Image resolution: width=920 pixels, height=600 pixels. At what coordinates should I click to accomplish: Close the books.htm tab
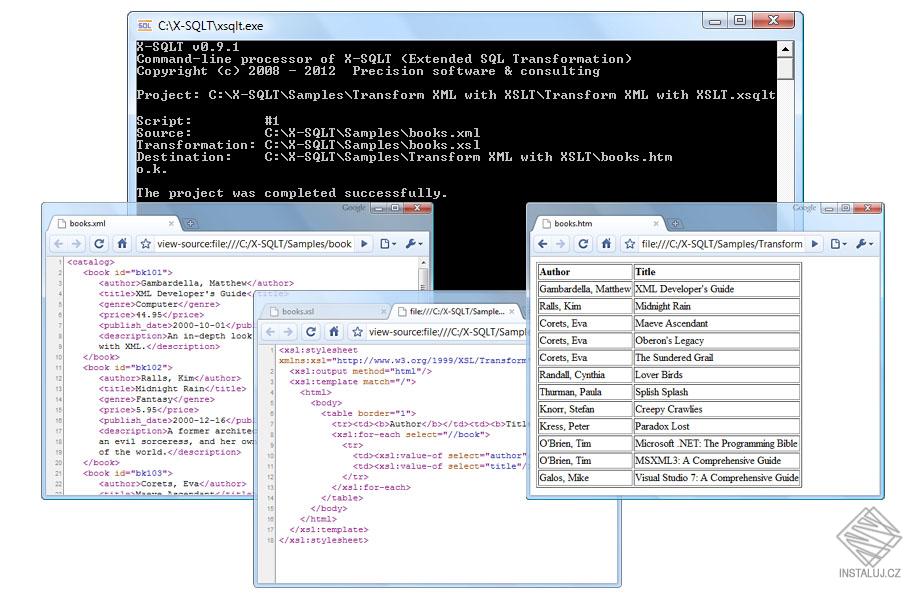[x=656, y=223]
